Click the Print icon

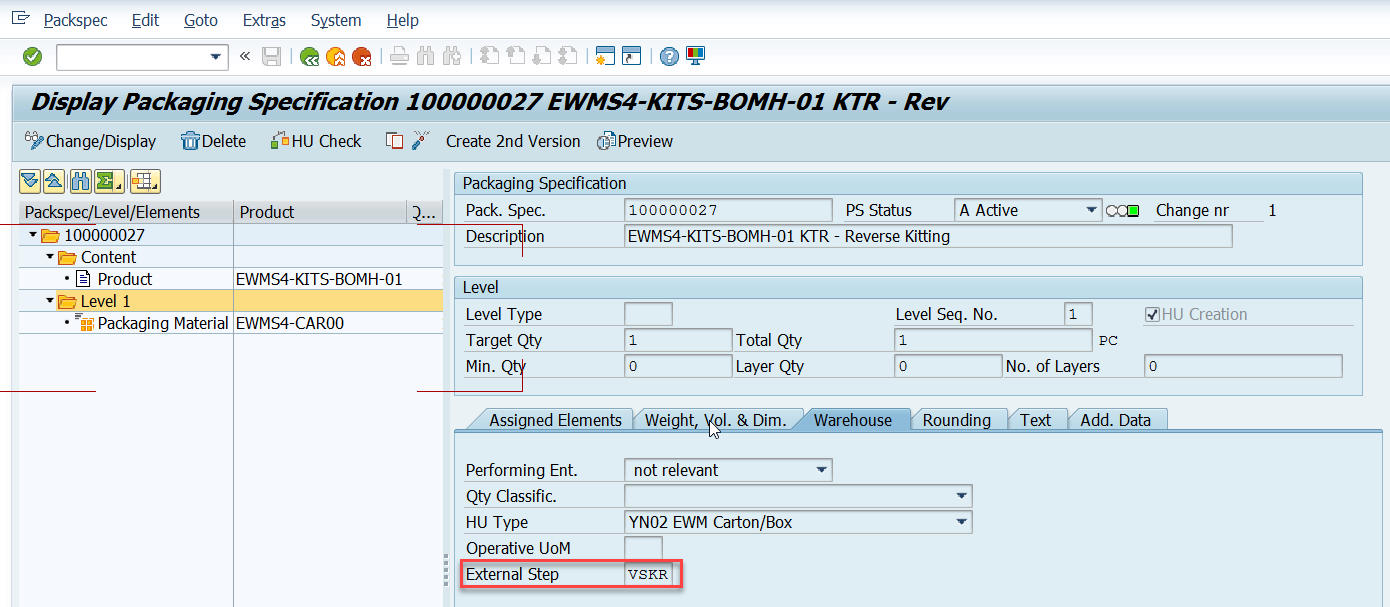[x=399, y=57]
